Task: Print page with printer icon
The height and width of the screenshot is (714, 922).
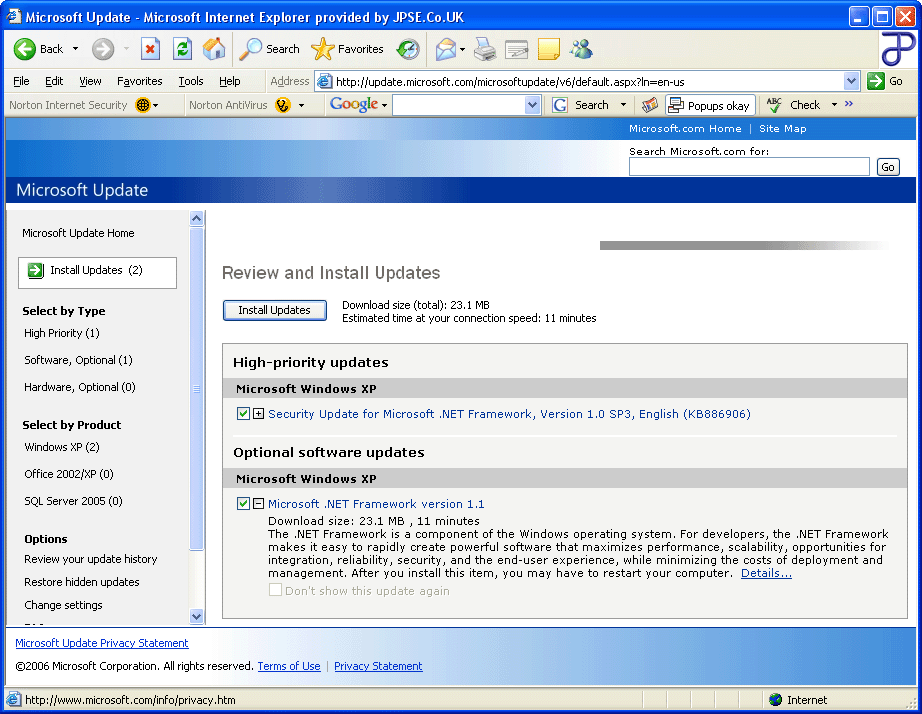Action: point(485,49)
